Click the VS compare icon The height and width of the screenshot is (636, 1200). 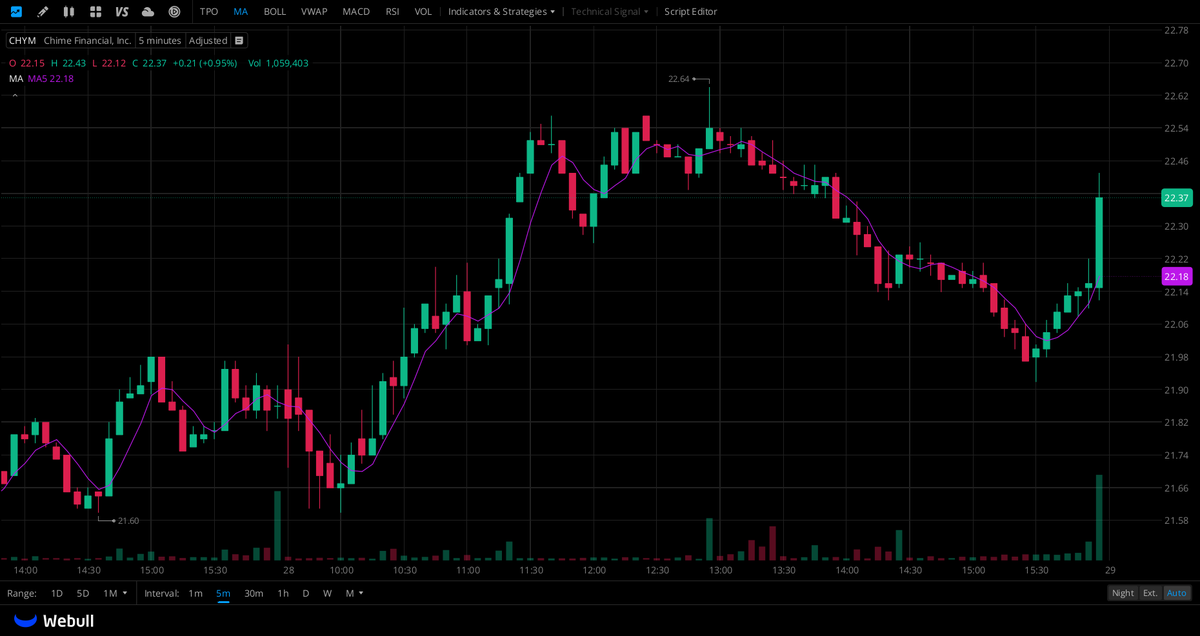coord(122,12)
